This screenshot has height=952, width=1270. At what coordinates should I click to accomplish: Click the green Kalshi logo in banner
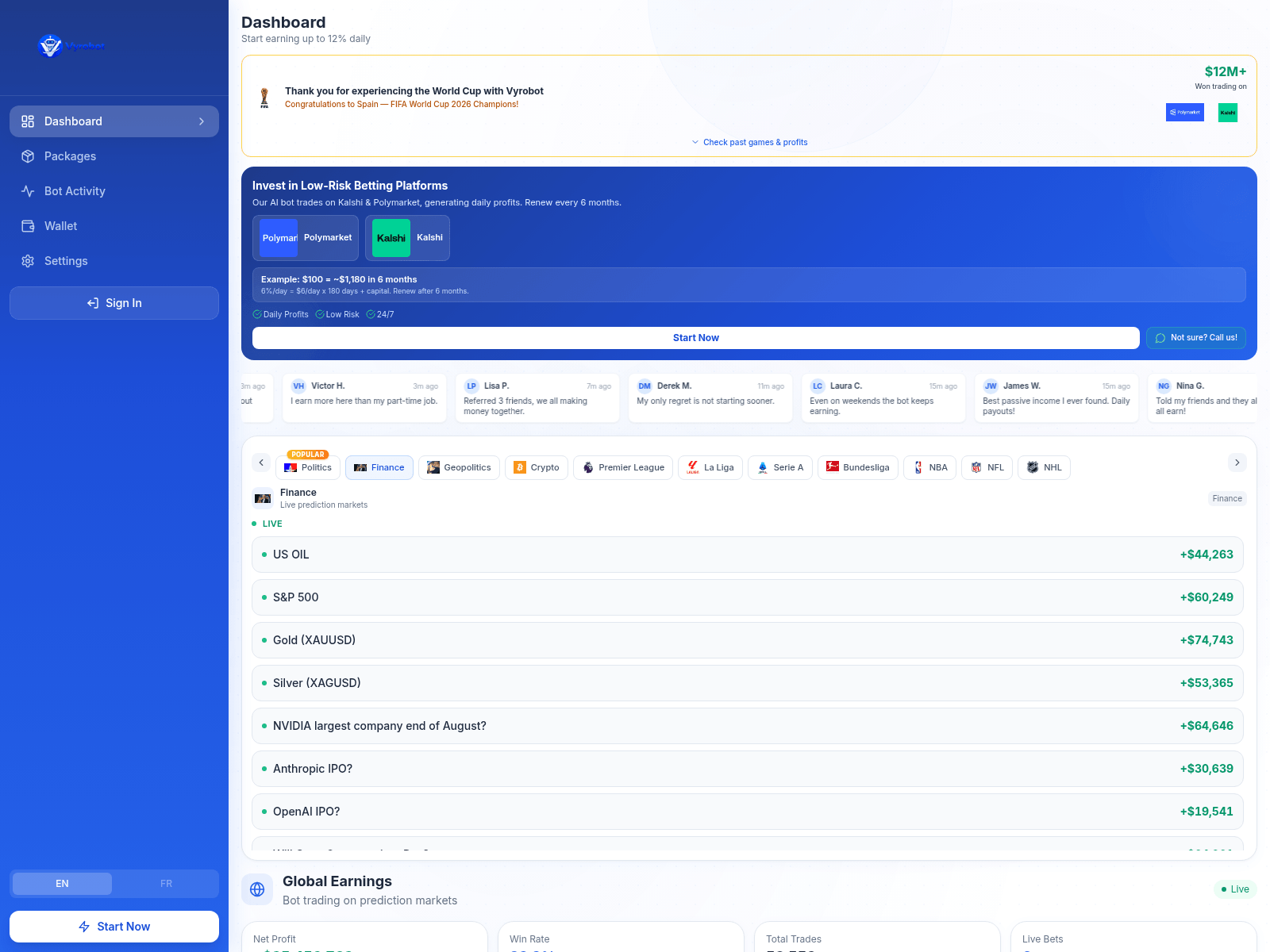pos(1228,113)
